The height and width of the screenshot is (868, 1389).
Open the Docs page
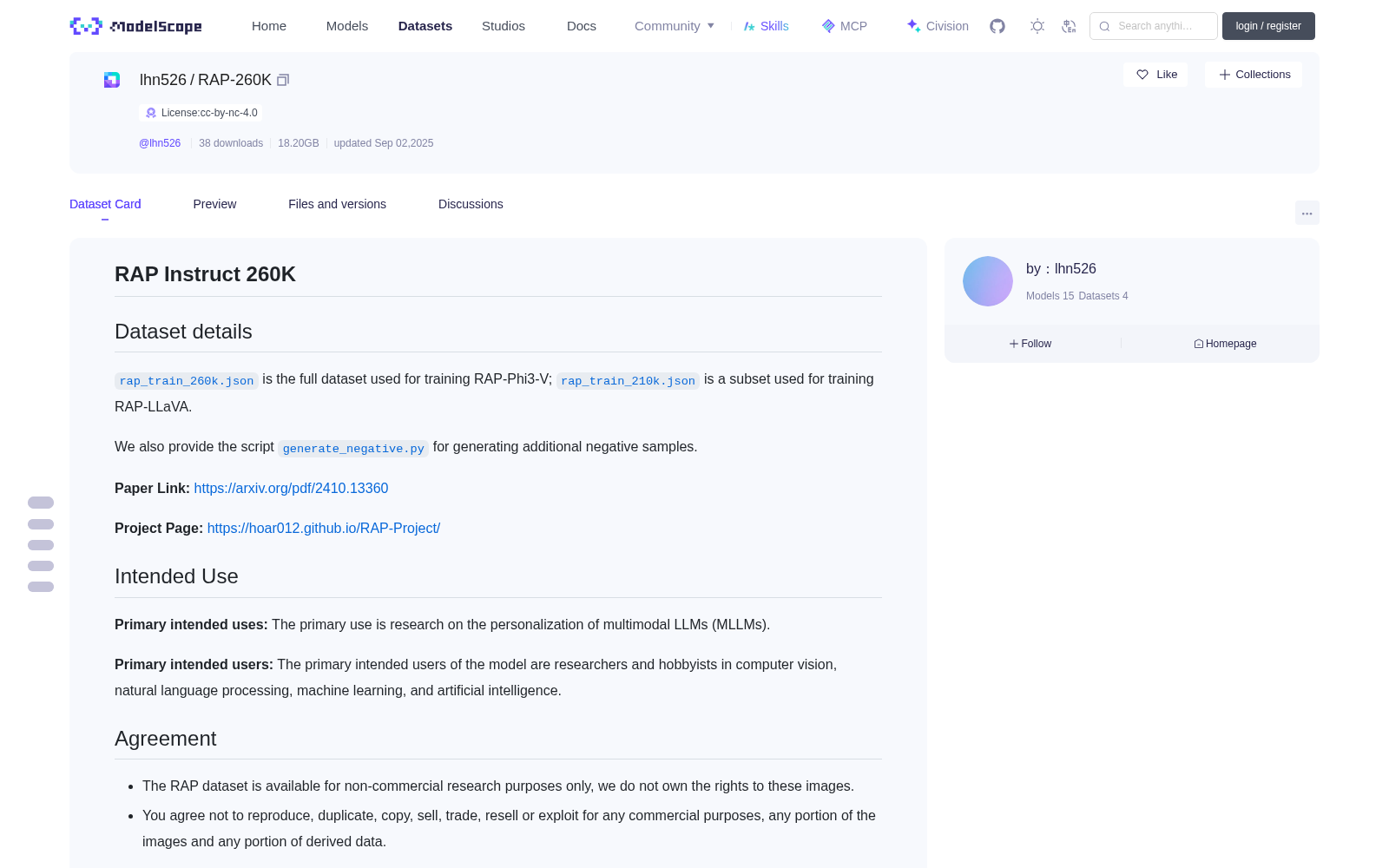[x=582, y=26]
